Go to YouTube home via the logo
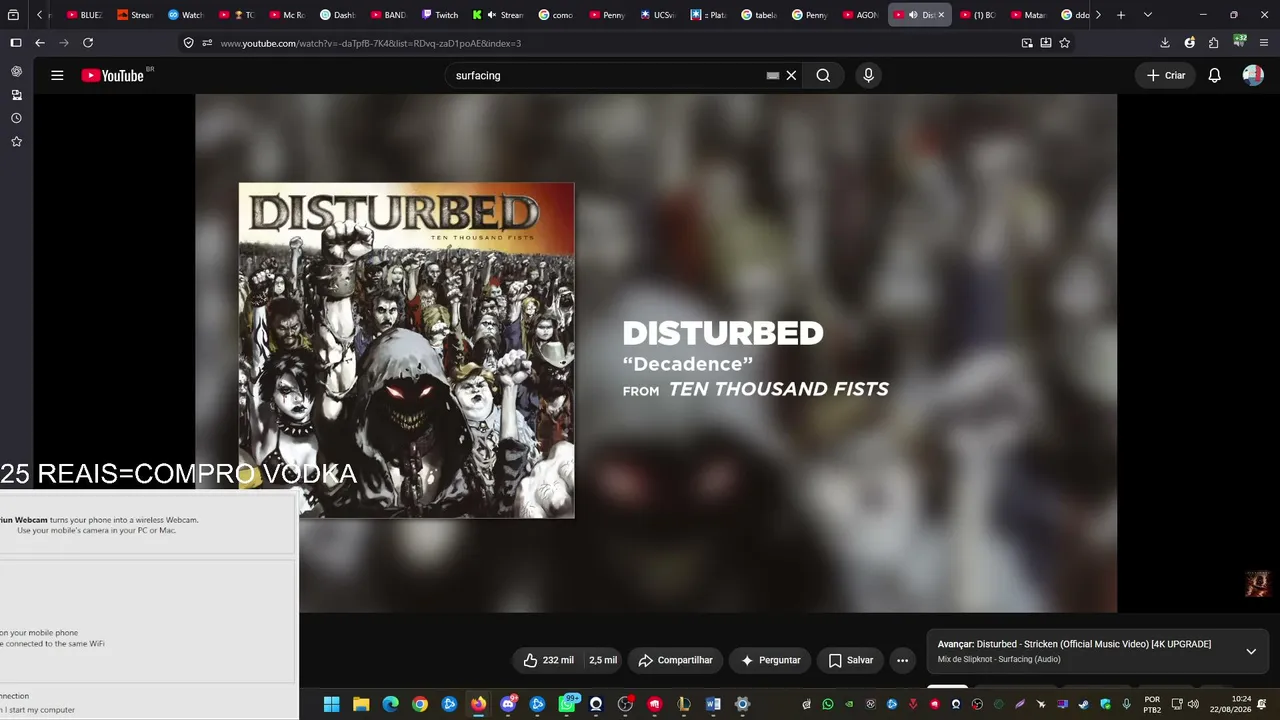 pos(113,75)
